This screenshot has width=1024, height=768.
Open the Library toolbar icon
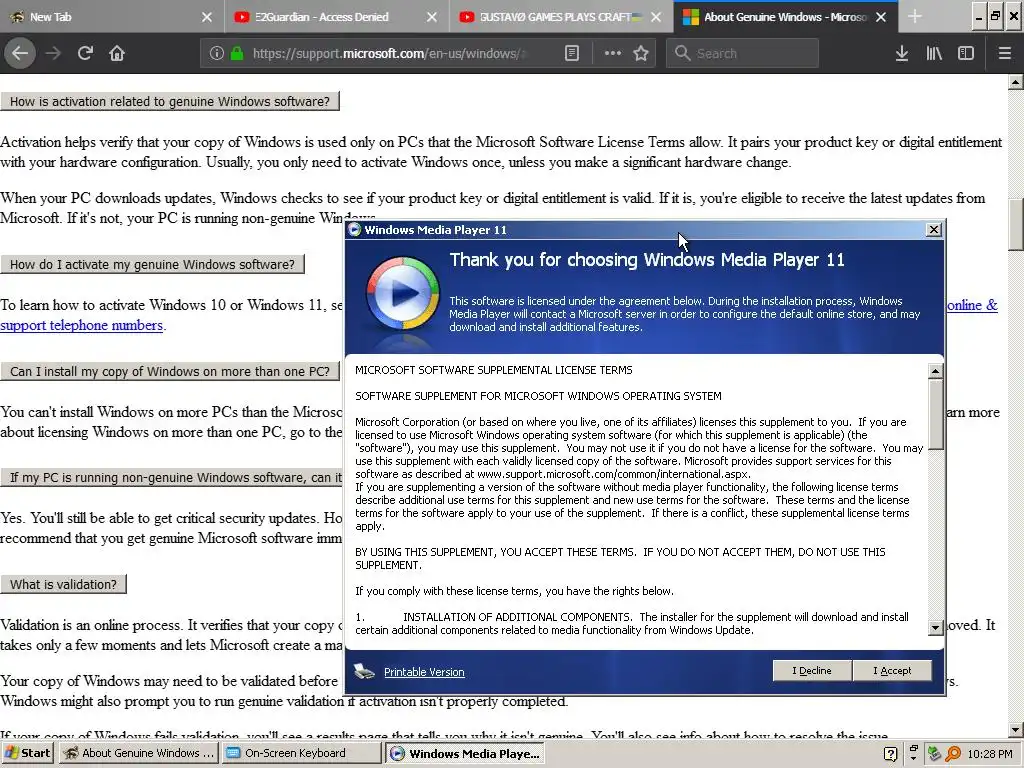coord(934,54)
